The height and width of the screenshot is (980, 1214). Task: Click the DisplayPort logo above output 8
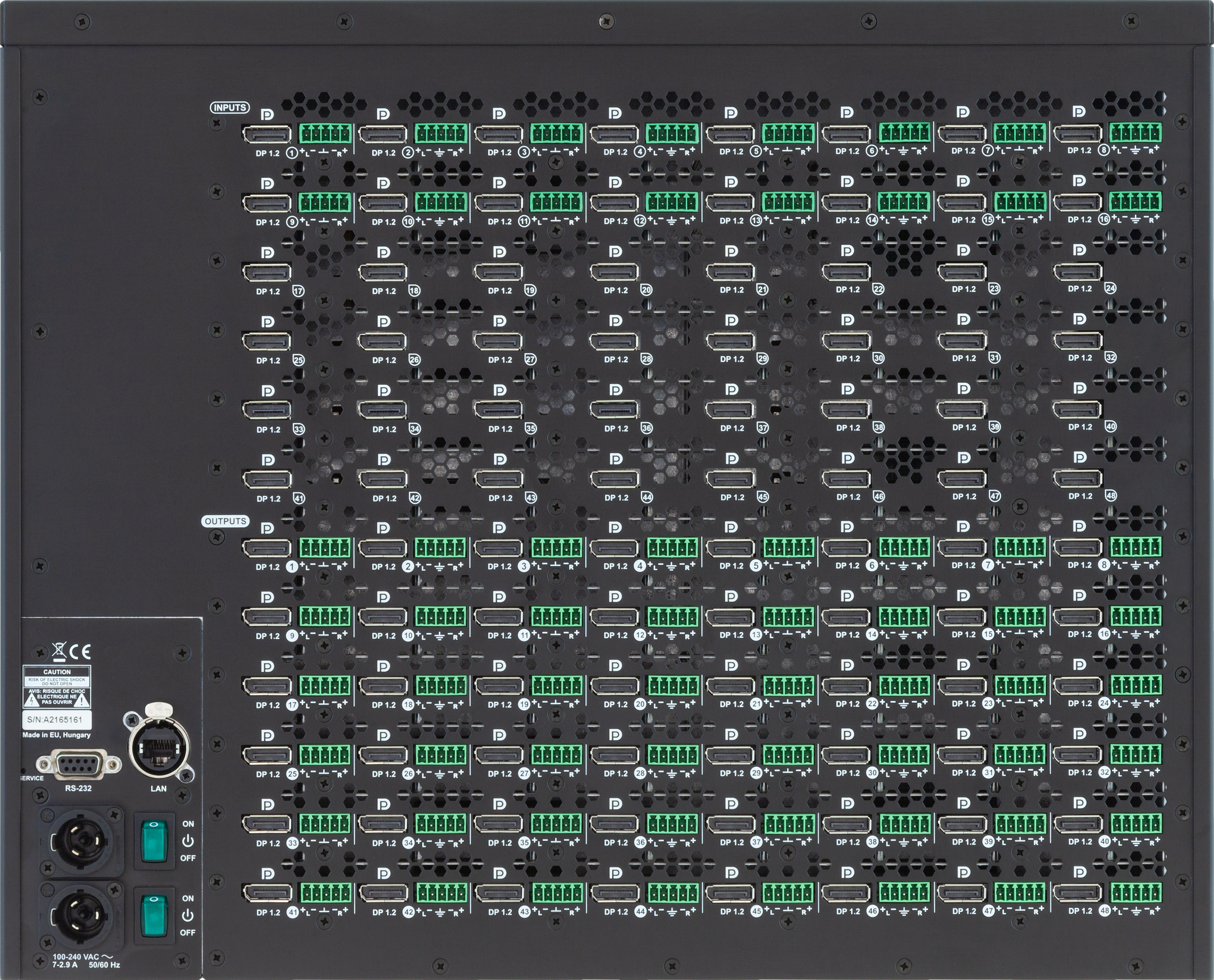(x=1080, y=525)
